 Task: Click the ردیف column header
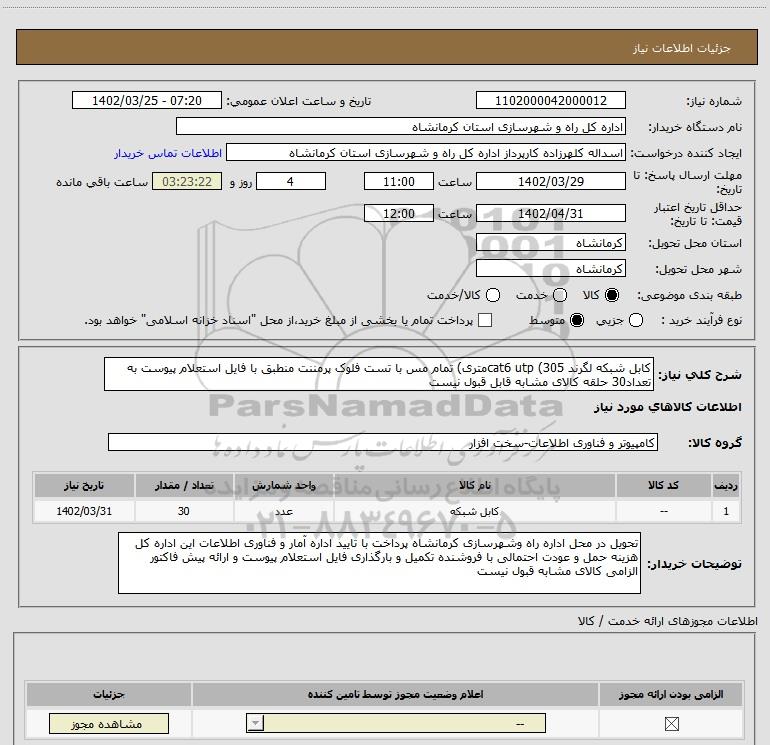[x=726, y=485]
